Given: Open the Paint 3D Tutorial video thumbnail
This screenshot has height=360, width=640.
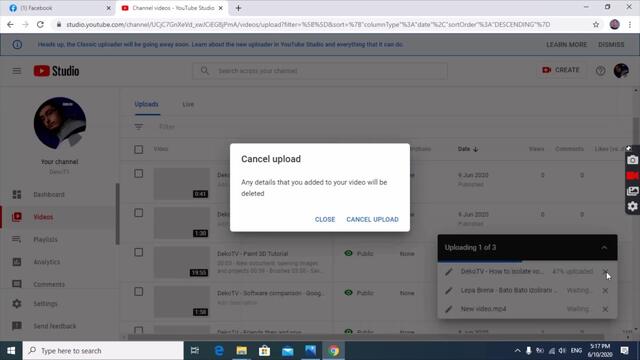Looking at the screenshot, I should 182,263.
